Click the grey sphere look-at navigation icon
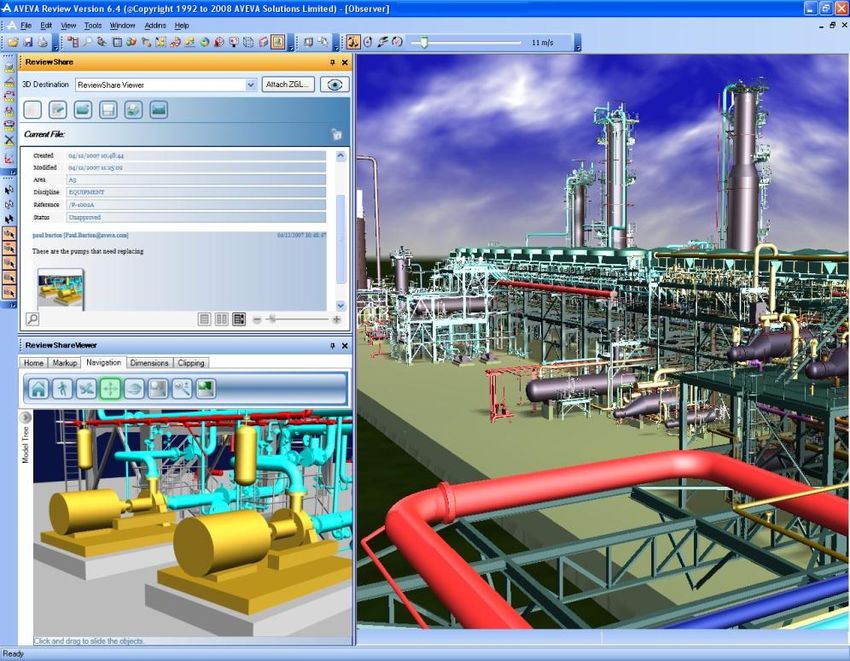 click(158, 388)
